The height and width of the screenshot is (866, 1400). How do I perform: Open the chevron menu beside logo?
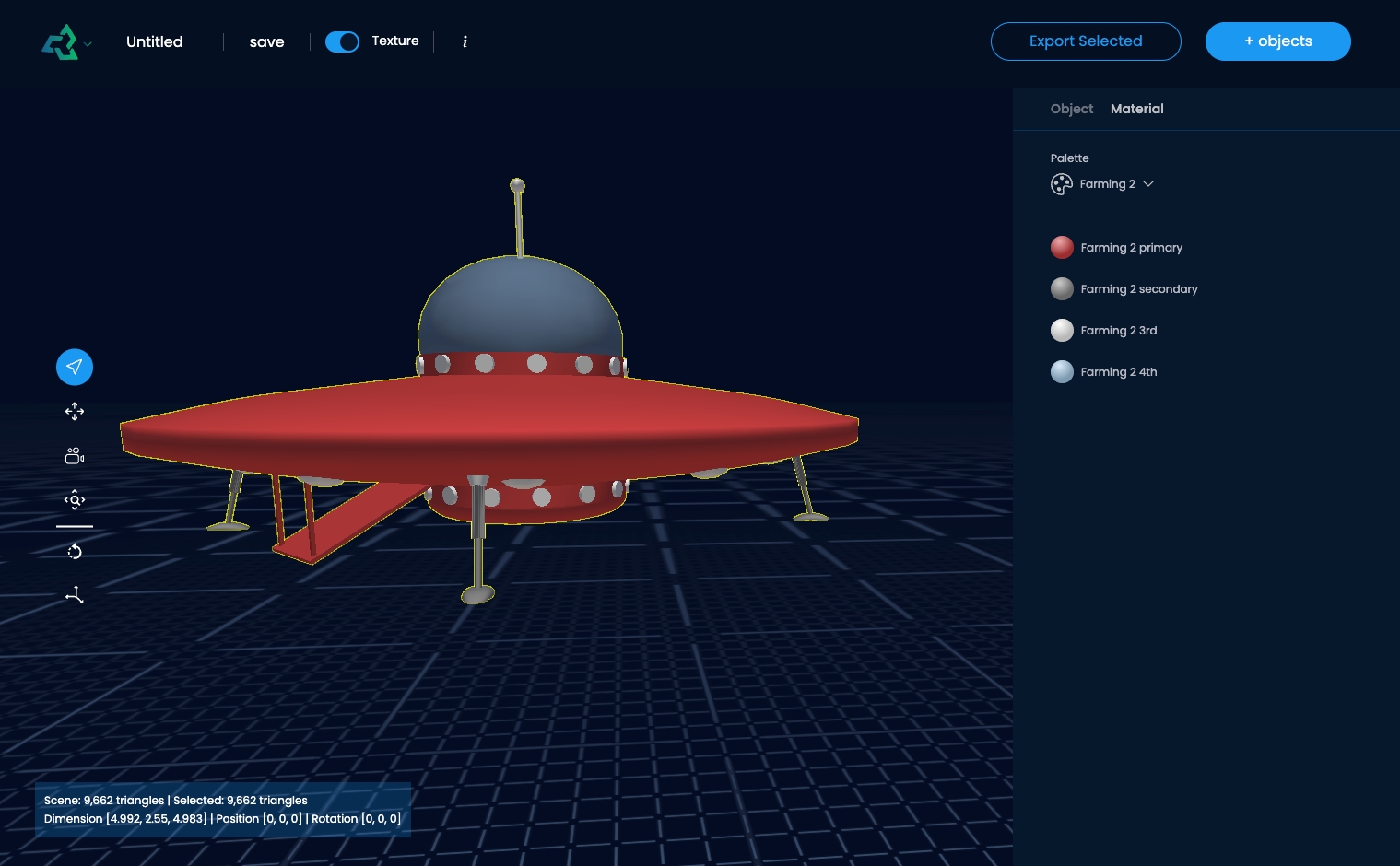pos(88,43)
